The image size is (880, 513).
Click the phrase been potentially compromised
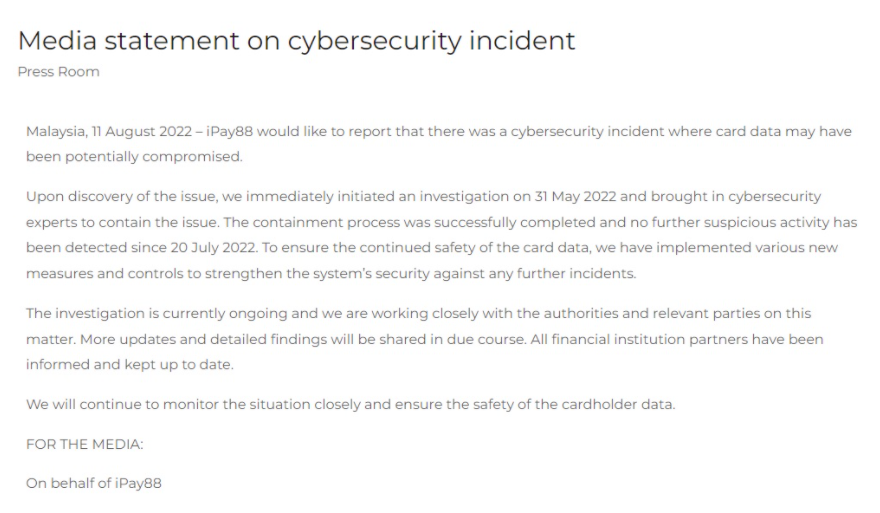pyautogui.click(x=134, y=157)
